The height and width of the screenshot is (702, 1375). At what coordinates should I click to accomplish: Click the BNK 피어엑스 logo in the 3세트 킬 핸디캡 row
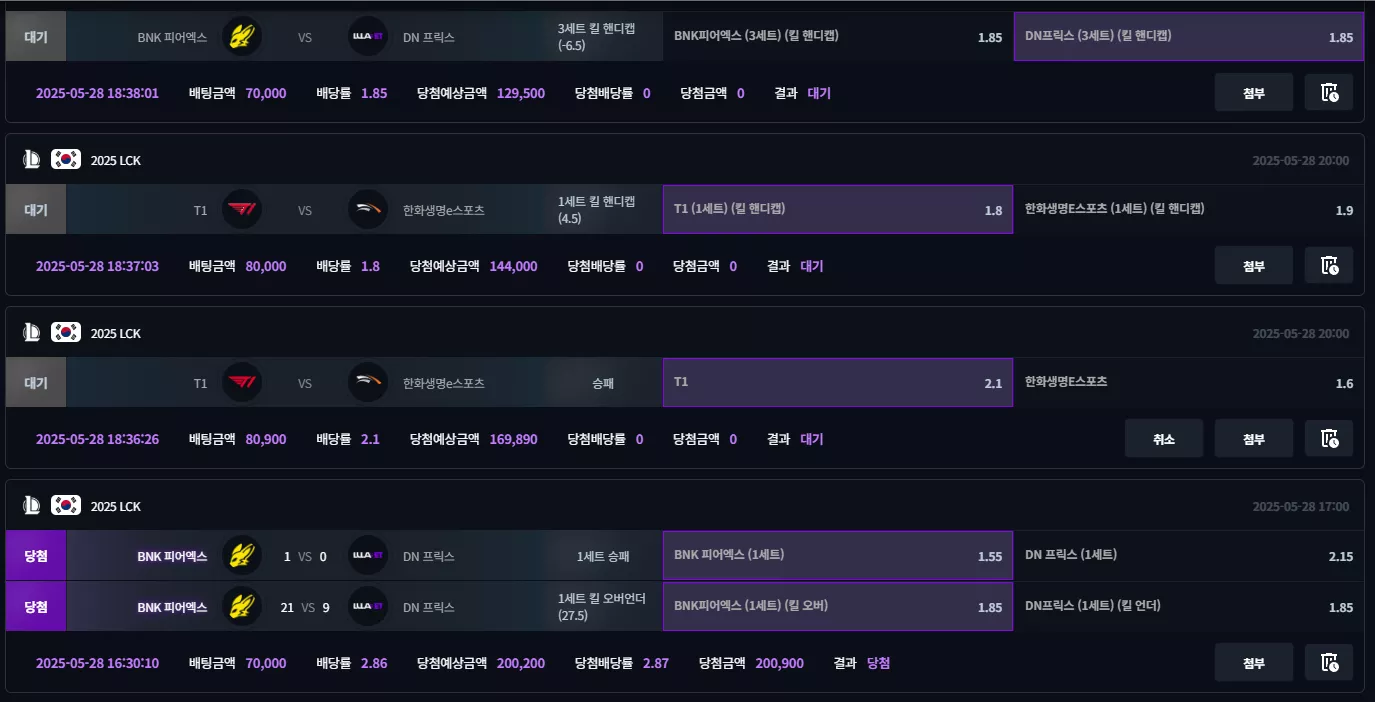[x=241, y=37]
